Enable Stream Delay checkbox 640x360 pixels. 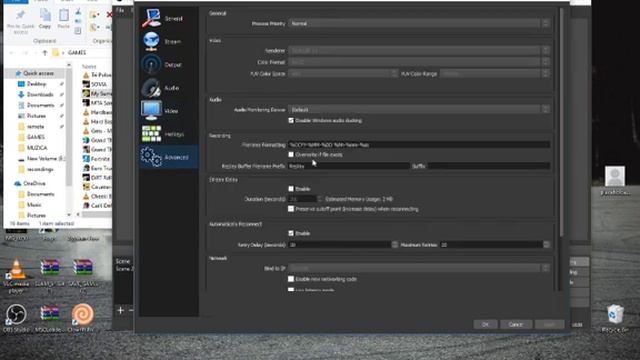tap(291, 189)
